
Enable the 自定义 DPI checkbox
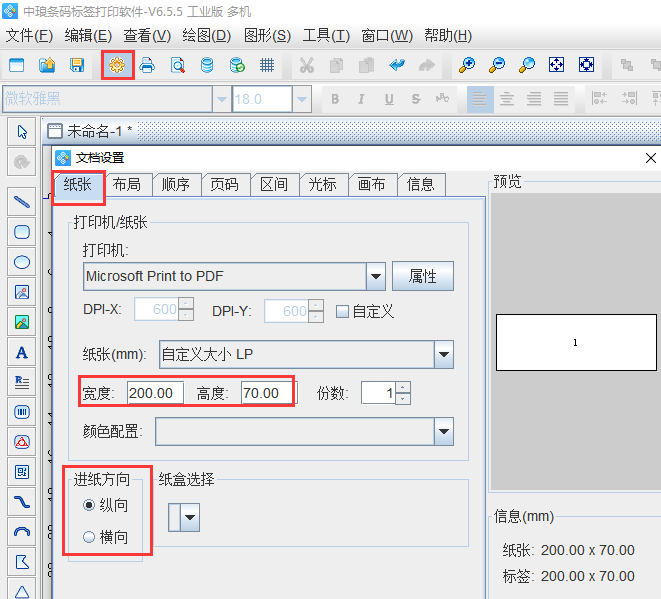[342, 312]
